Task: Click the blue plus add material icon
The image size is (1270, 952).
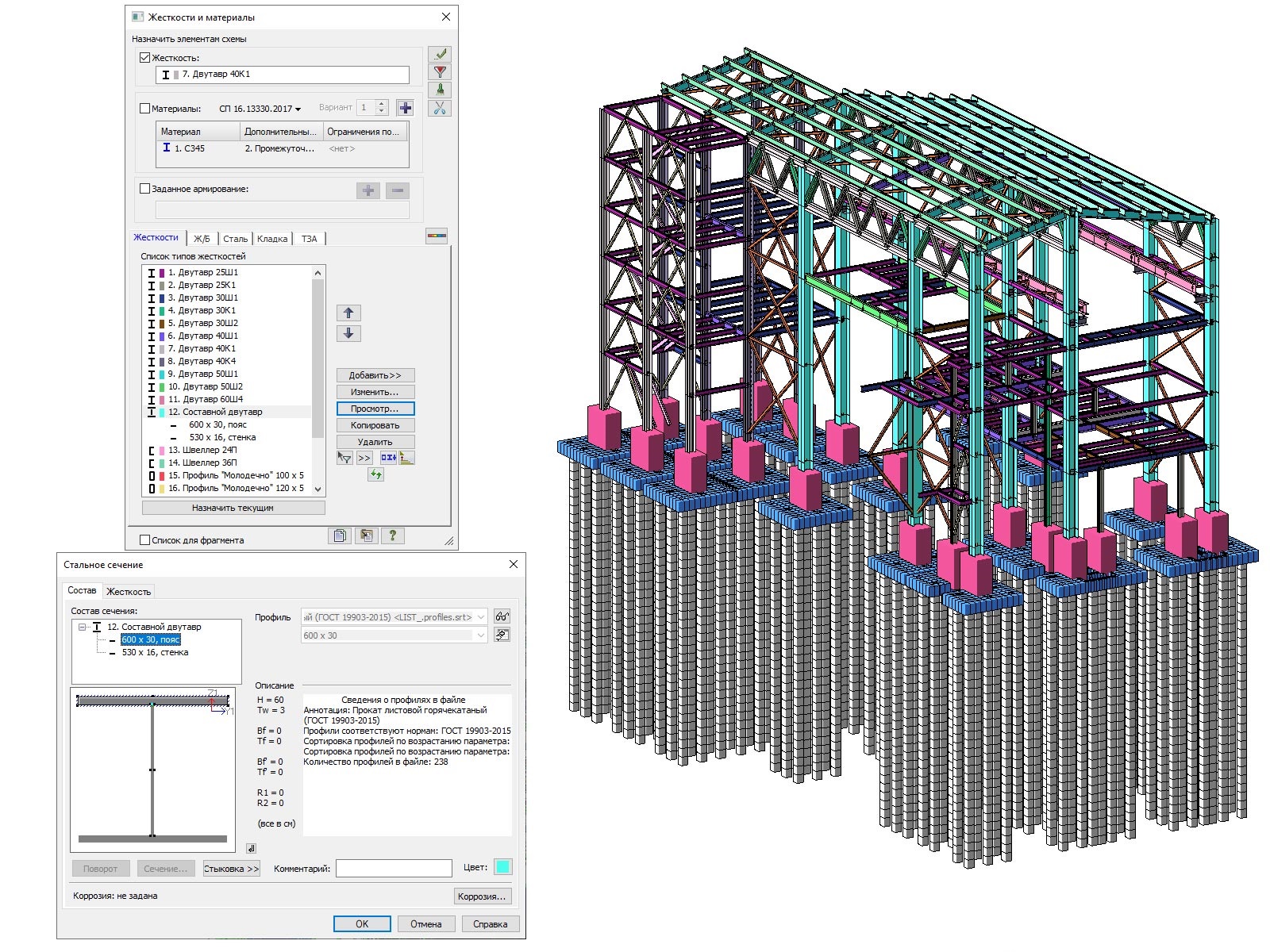Action: pos(405,108)
